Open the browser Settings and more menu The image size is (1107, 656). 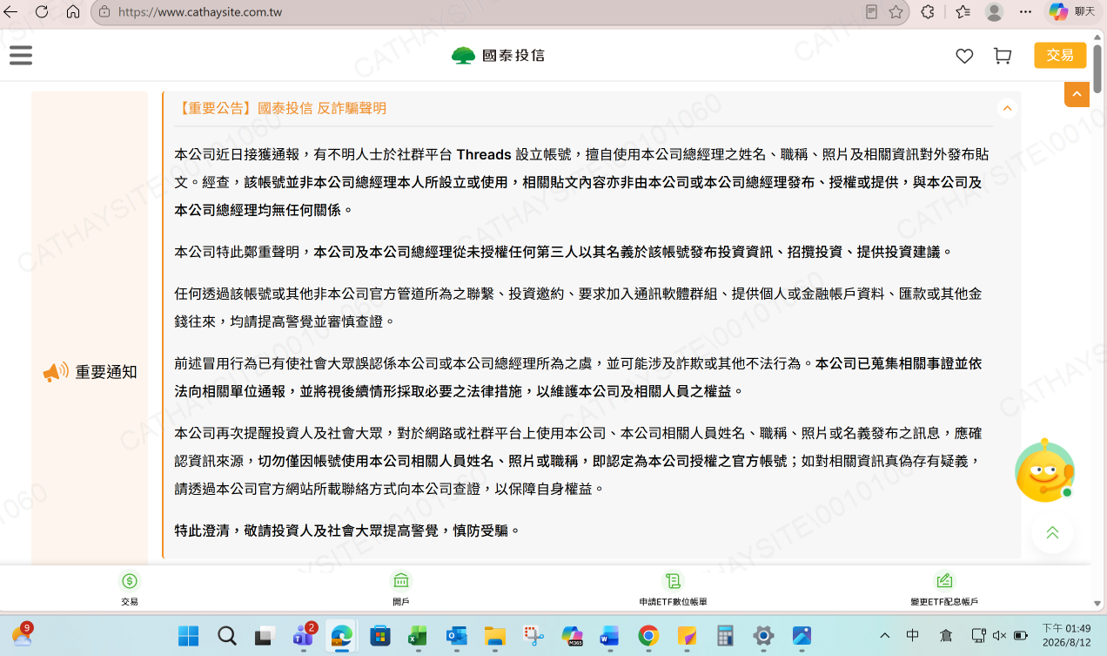1026,12
